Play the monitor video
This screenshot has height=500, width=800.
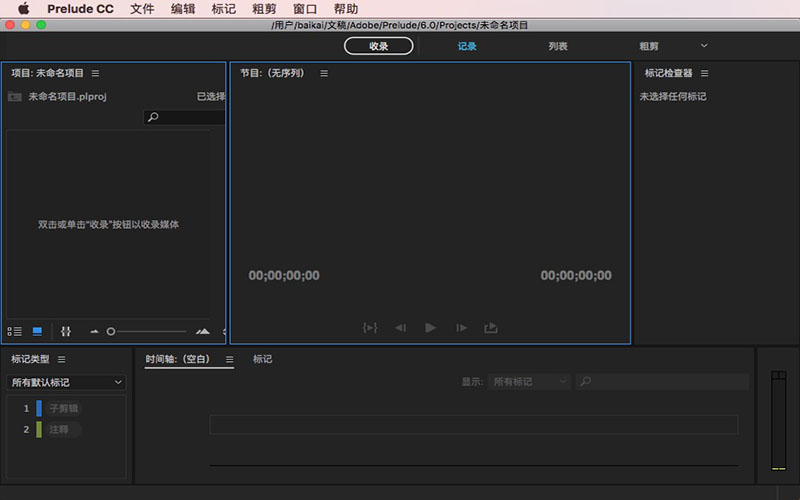tap(431, 328)
